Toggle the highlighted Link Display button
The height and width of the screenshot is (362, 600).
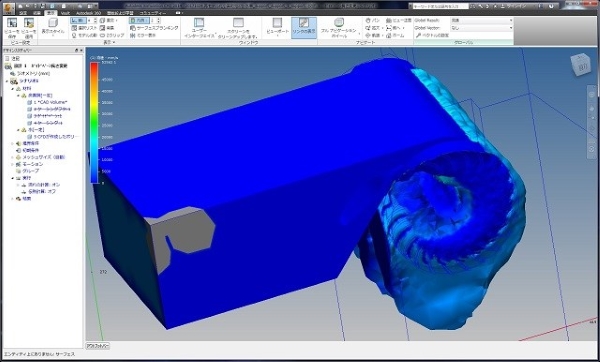(304, 28)
